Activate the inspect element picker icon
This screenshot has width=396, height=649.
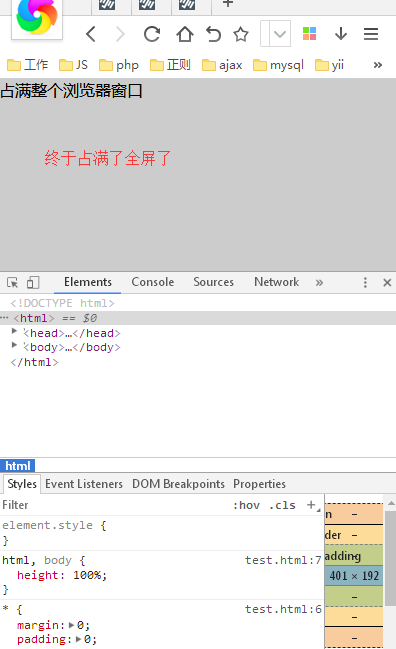pos(12,282)
